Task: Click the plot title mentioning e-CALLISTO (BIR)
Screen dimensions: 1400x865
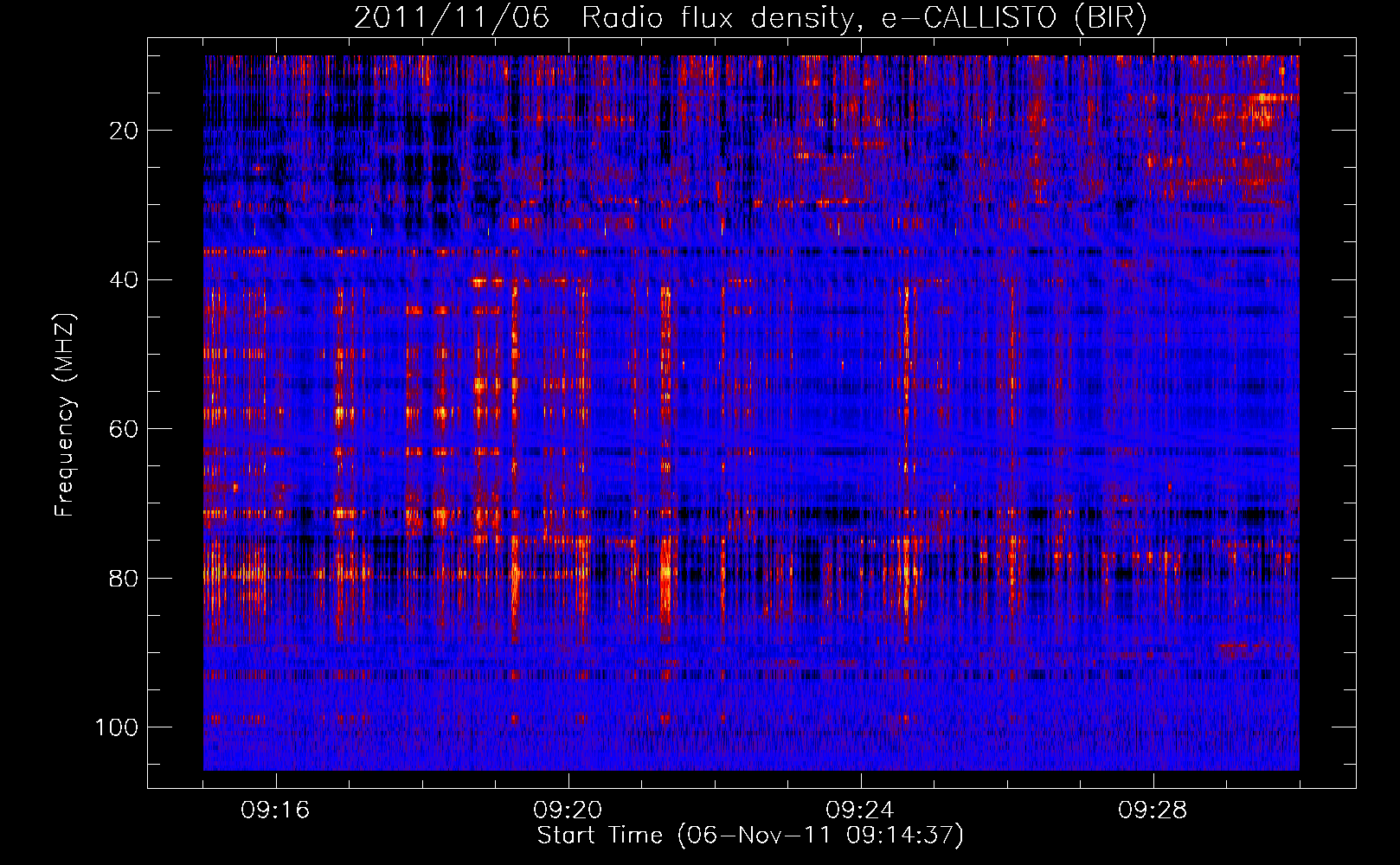Action: [x=750, y=18]
